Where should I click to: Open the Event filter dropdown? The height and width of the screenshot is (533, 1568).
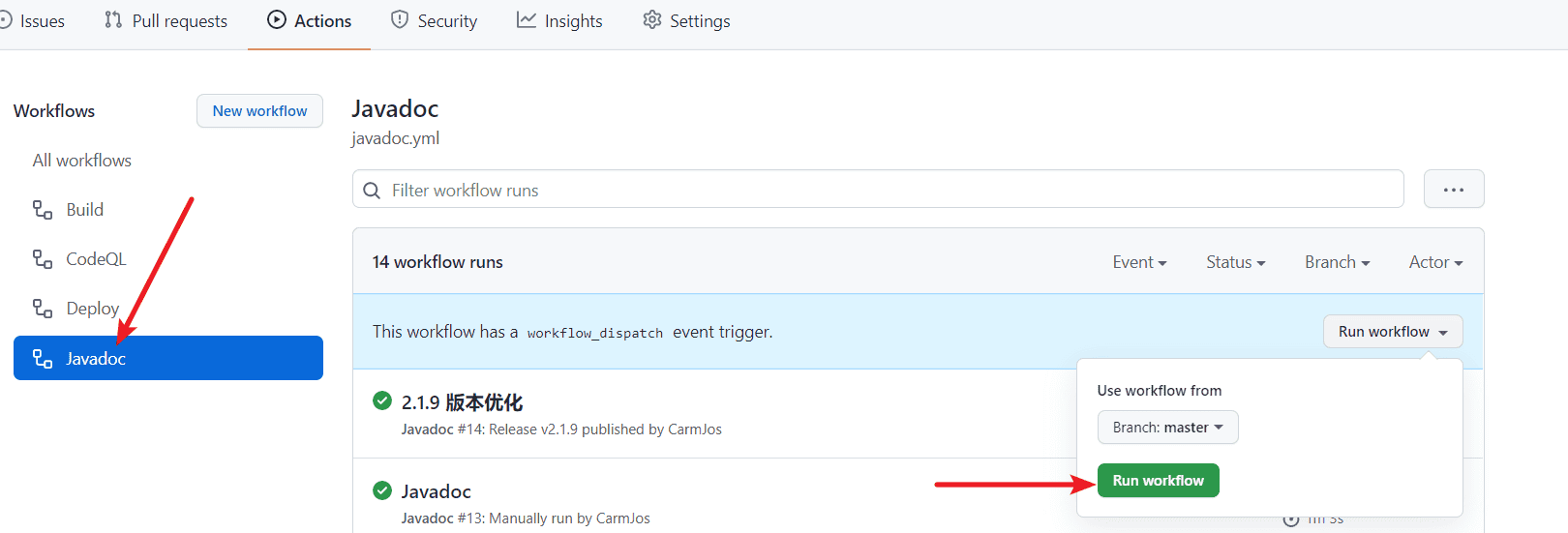point(1139,262)
